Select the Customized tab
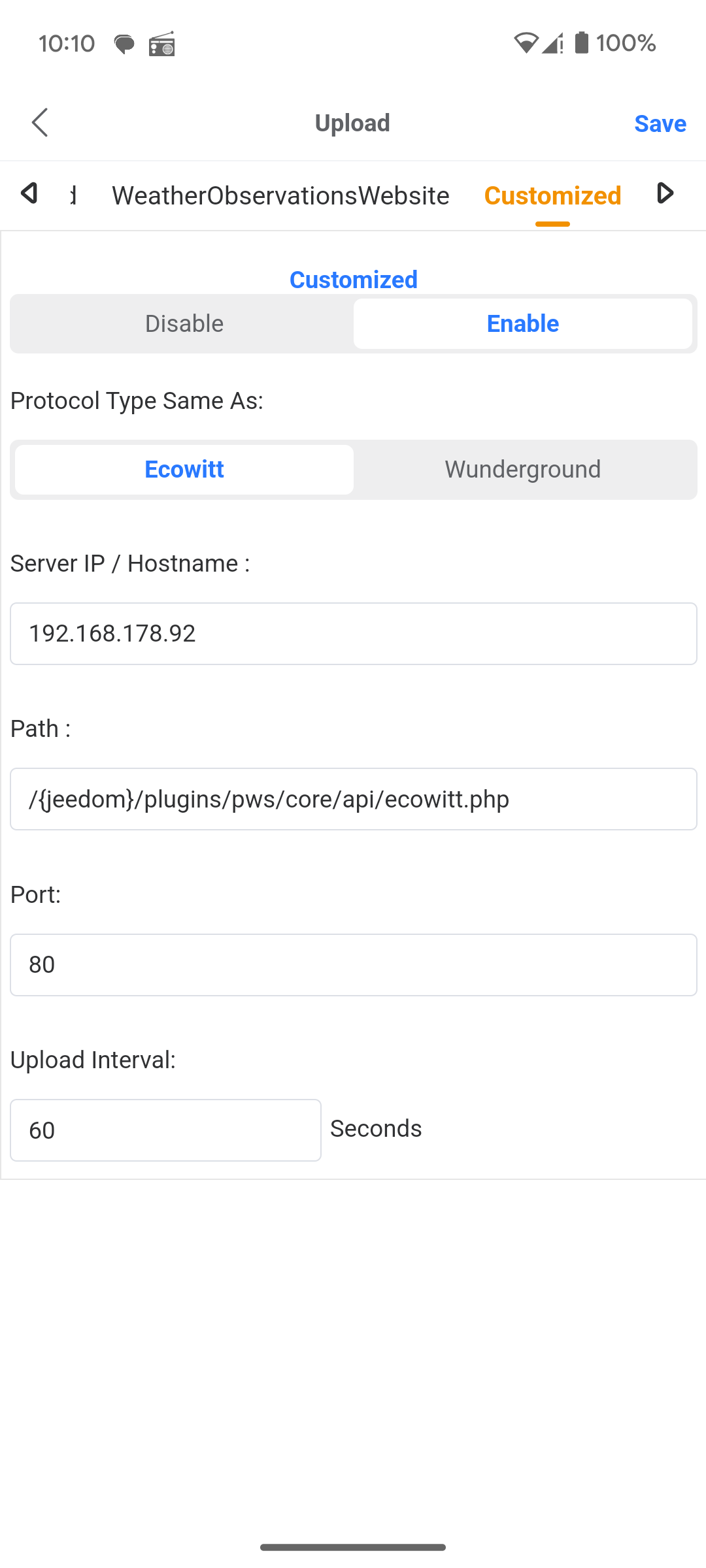The height and width of the screenshot is (1568, 706). coord(552,195)
